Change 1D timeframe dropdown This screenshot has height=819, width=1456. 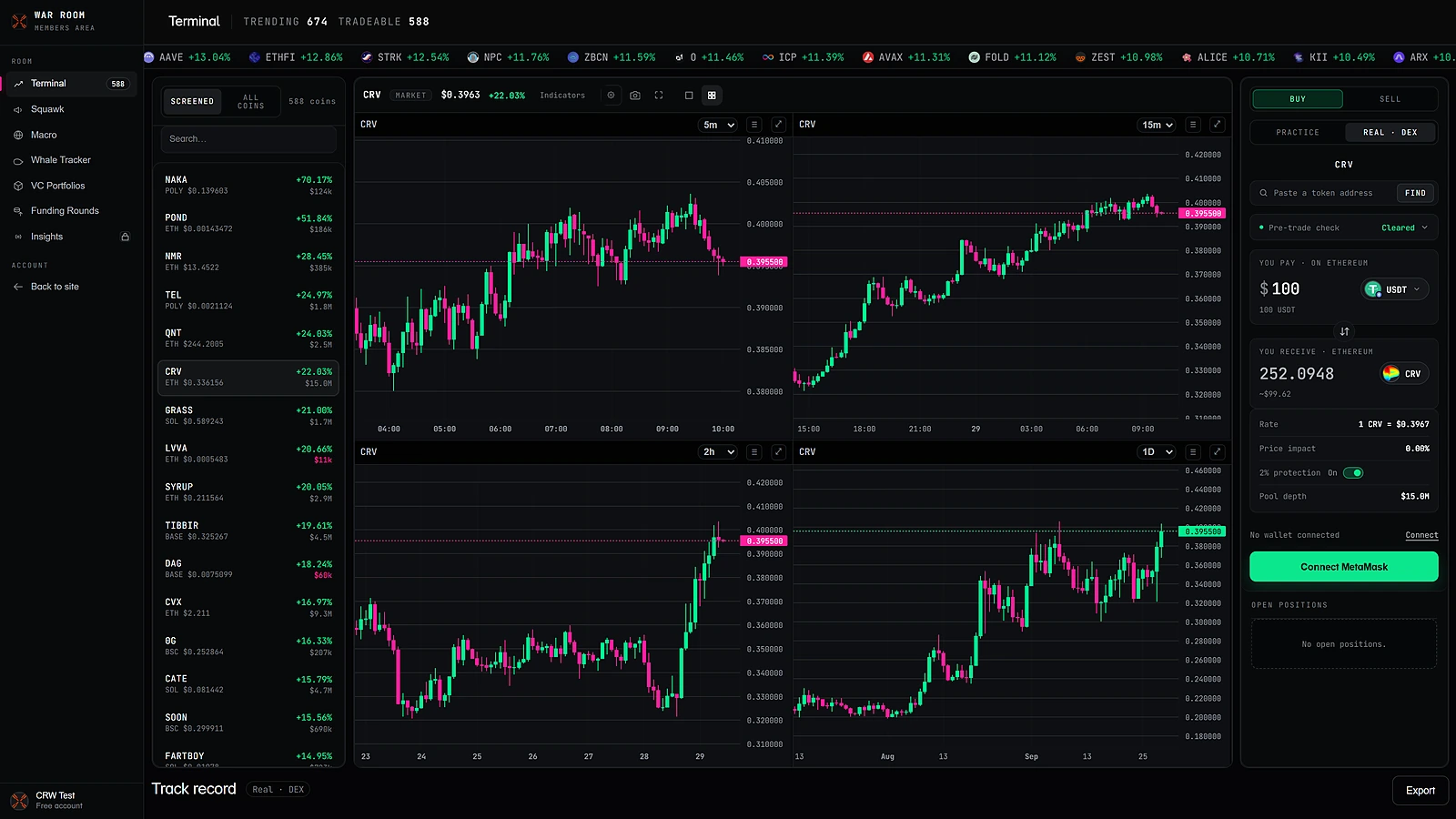(1158, 452)
